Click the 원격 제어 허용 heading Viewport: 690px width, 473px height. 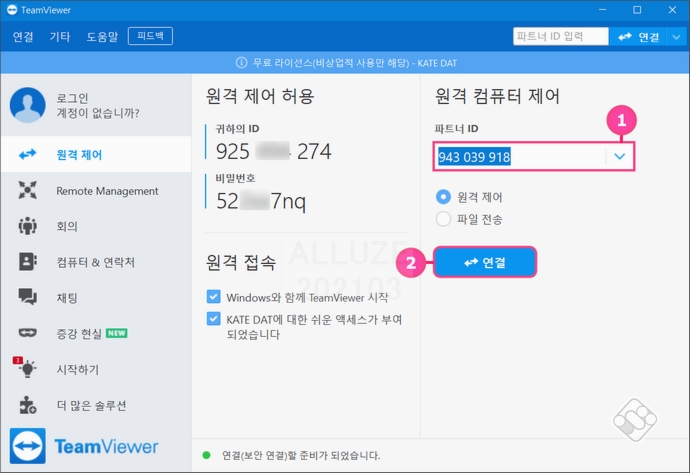click(x=260, y=96)
